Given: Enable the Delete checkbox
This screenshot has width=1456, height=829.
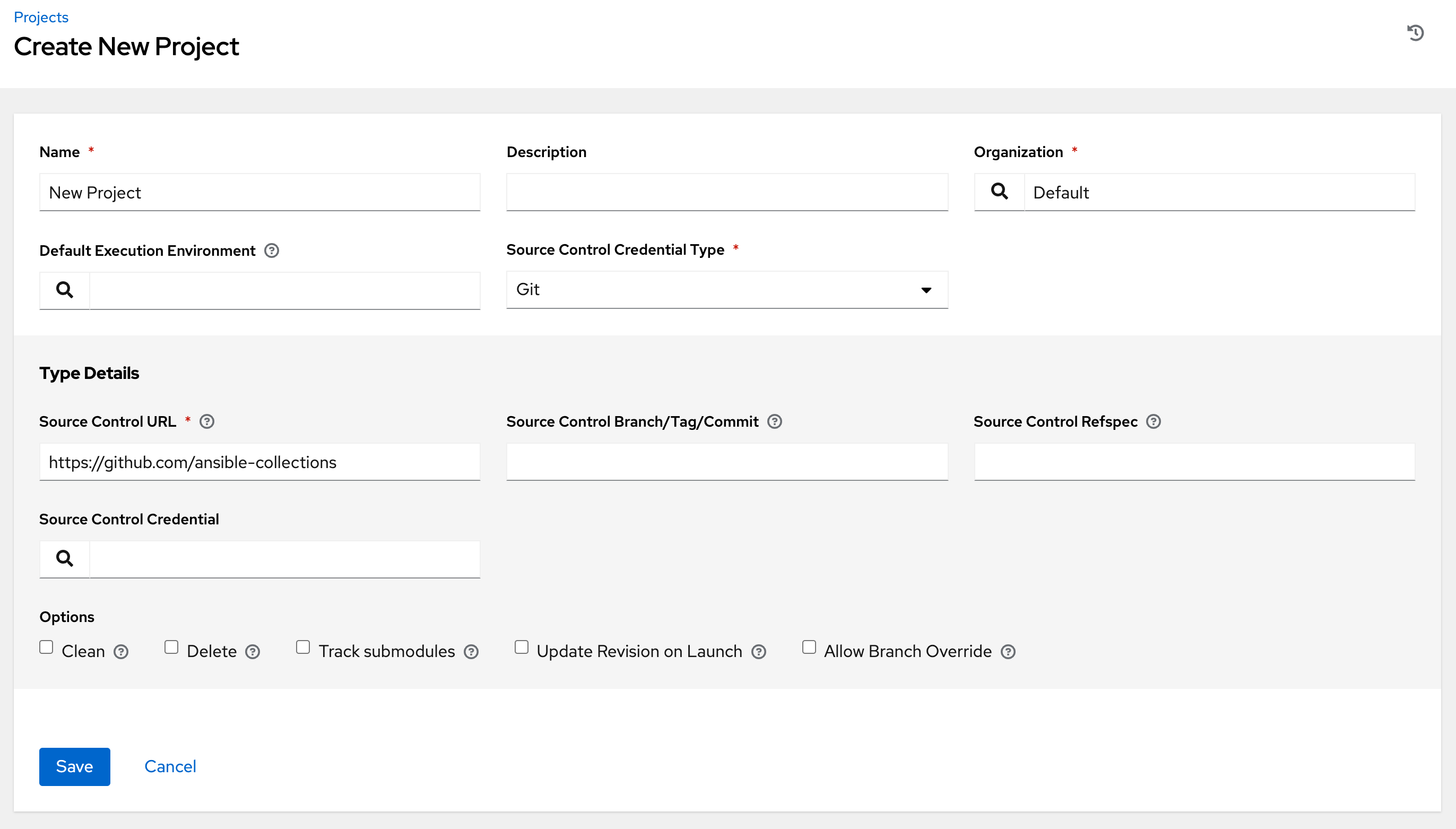Looking at the screenshot, I should (171, 647).
